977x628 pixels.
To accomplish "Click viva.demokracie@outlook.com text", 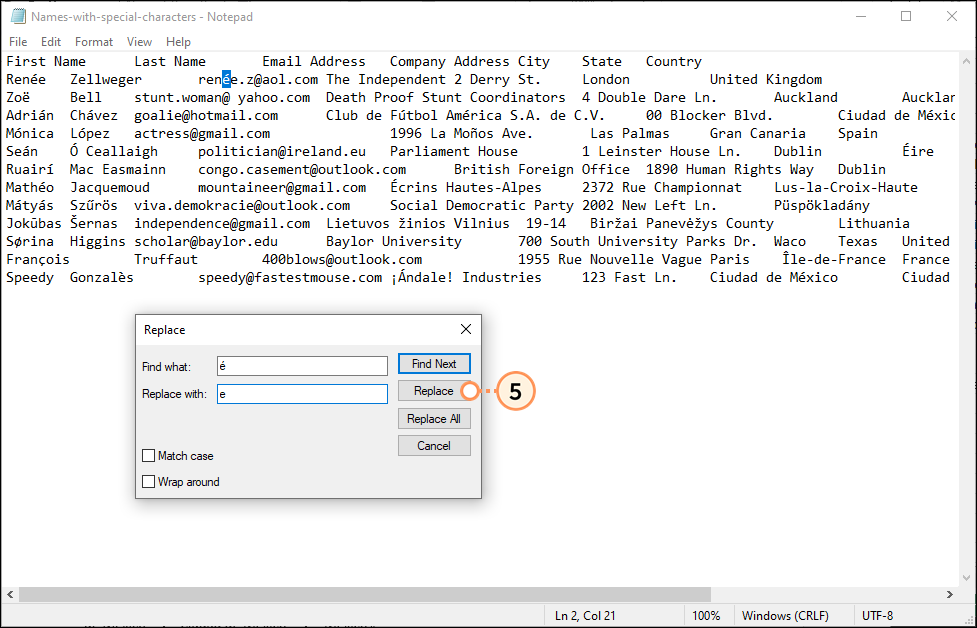I will pyautogui.click(x=242, y=206).
